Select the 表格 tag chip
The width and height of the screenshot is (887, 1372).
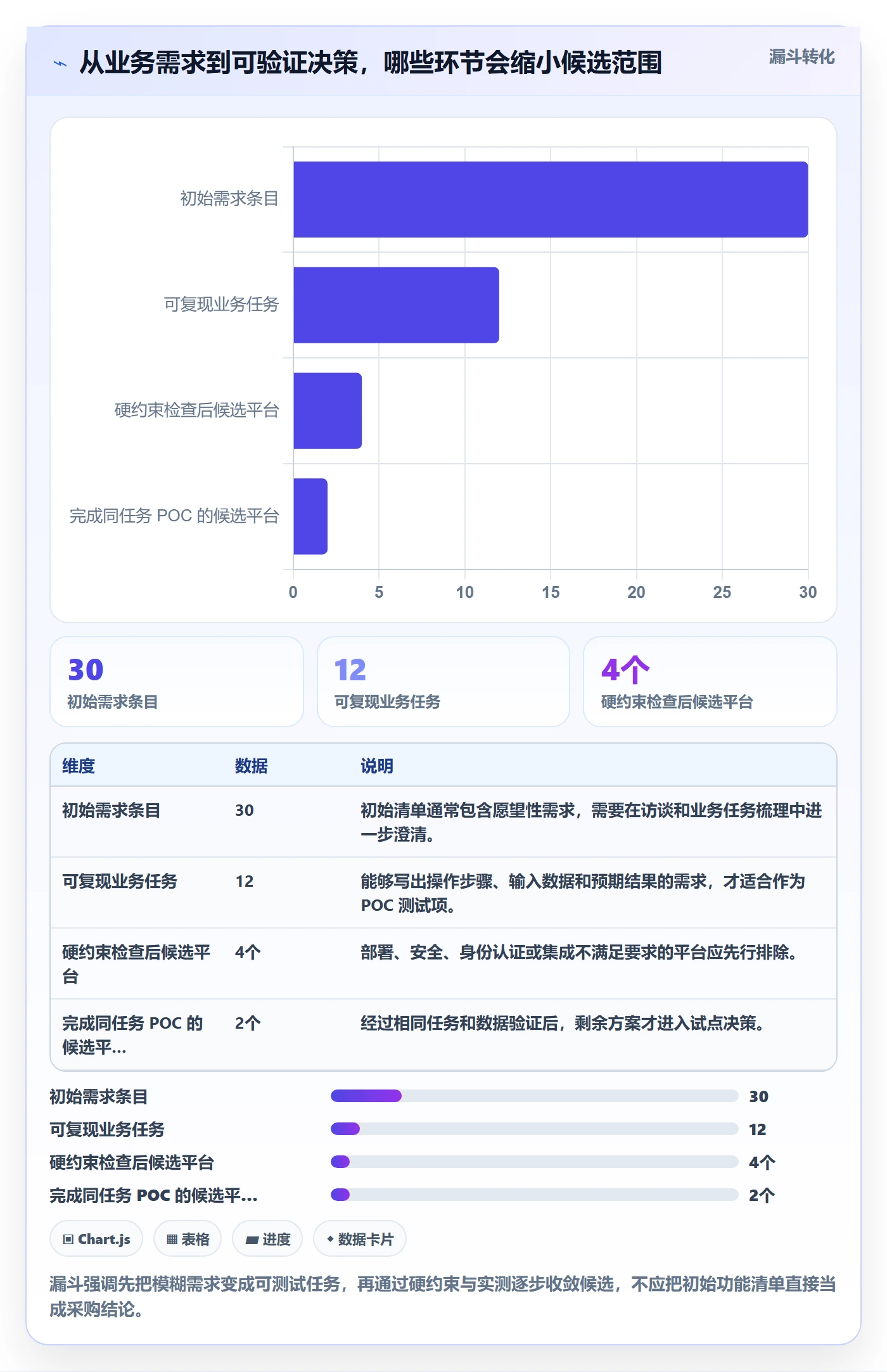[x=188, y=1238]
